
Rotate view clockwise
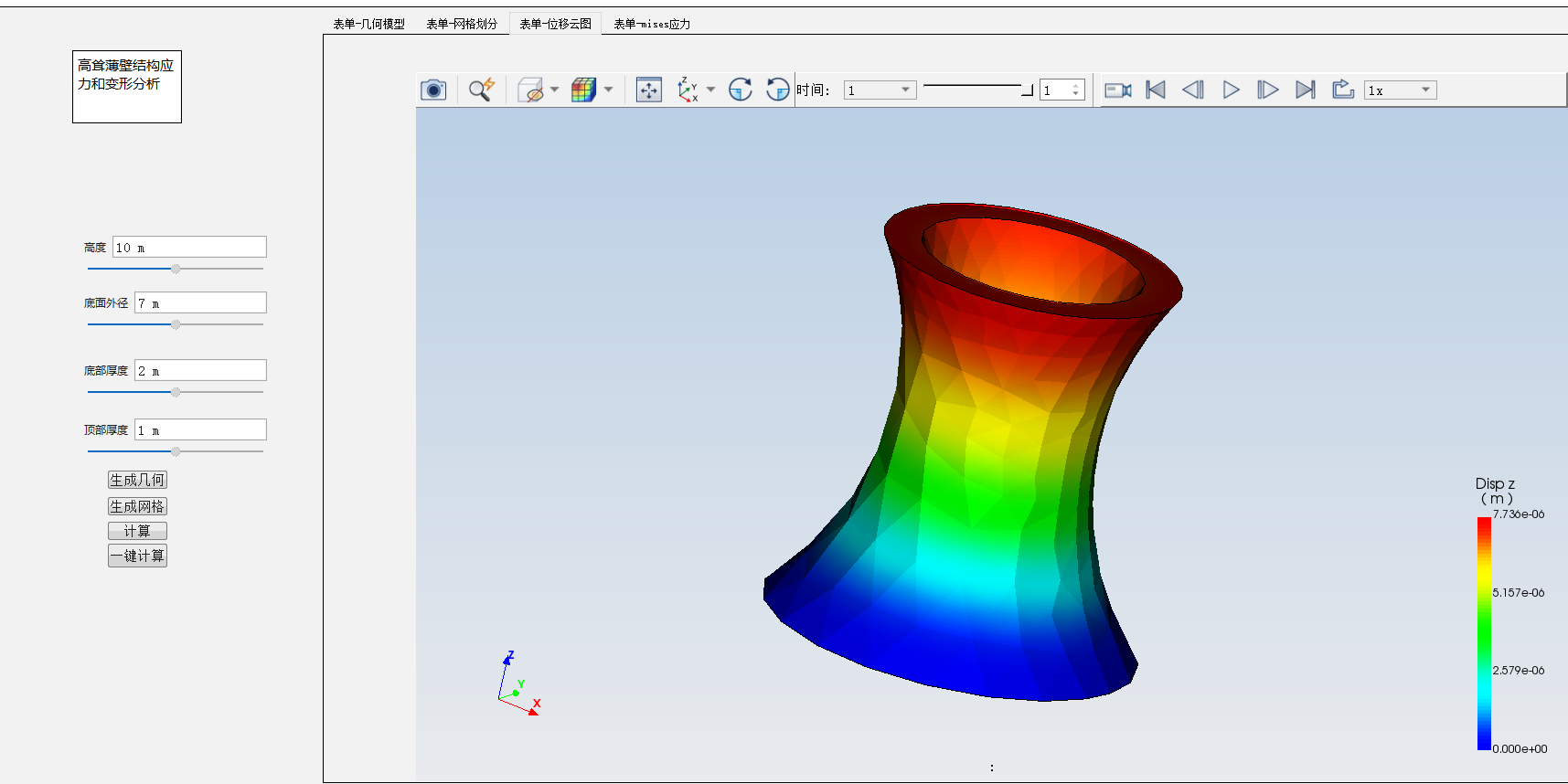tap(741, 90)
